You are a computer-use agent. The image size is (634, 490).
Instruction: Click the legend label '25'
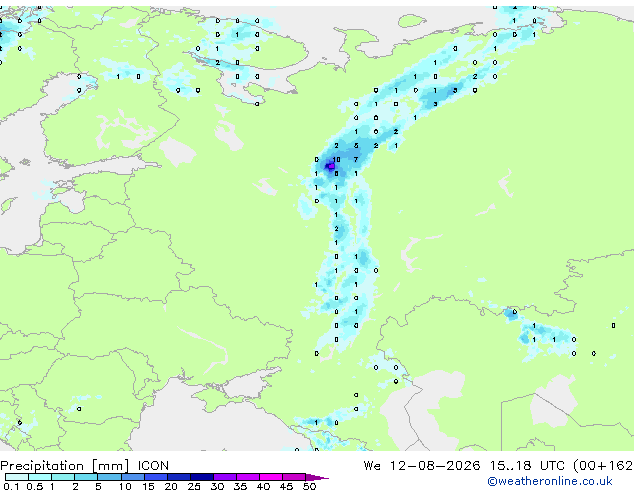point(194,486)
